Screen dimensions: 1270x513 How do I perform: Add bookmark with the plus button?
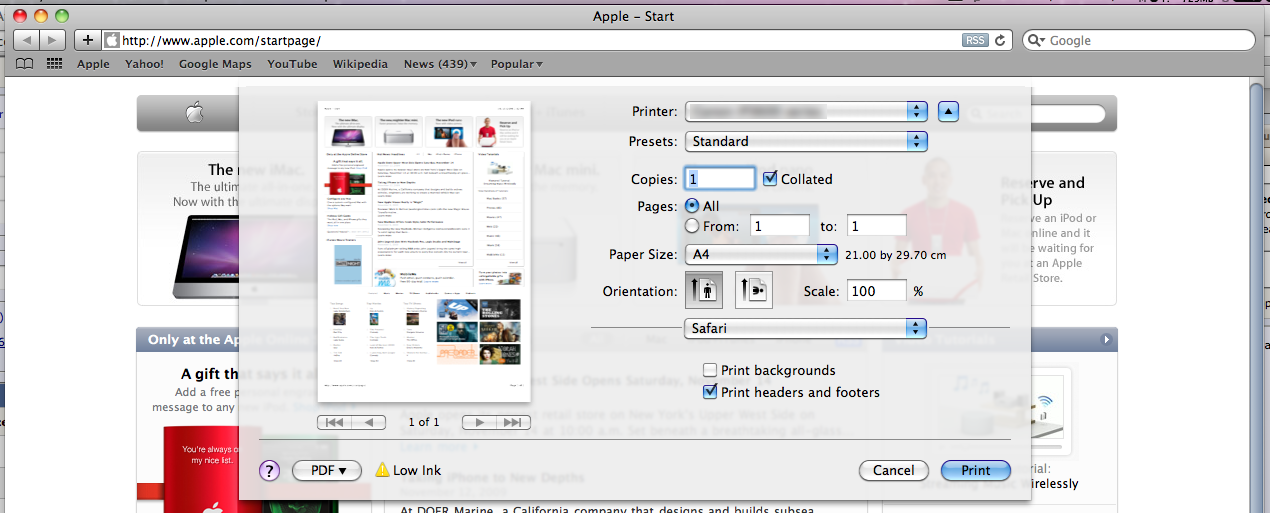point(88,40)
